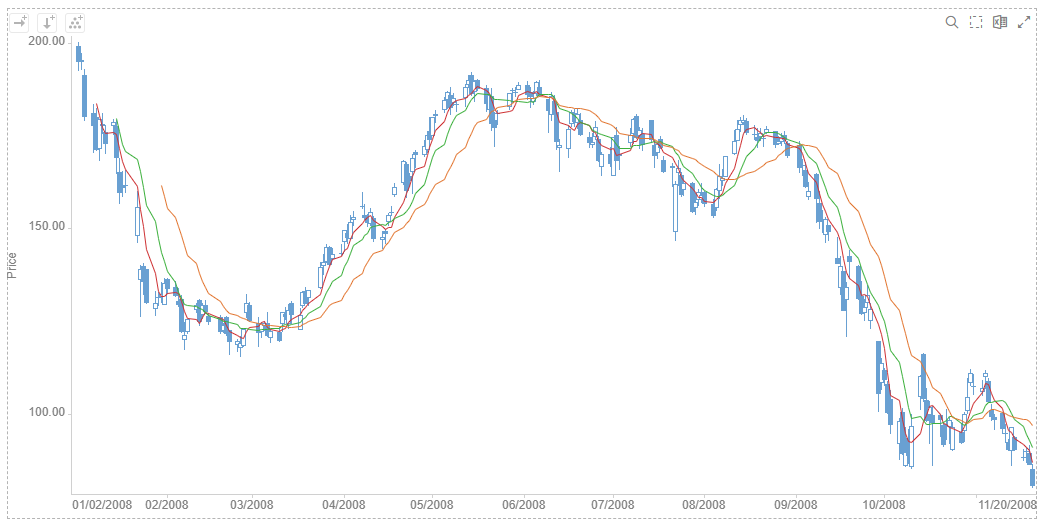Viewport: 1042px width, 525px height.
Task: Click the 01/02/2008 date label
Action: click(x=102, y=505)
